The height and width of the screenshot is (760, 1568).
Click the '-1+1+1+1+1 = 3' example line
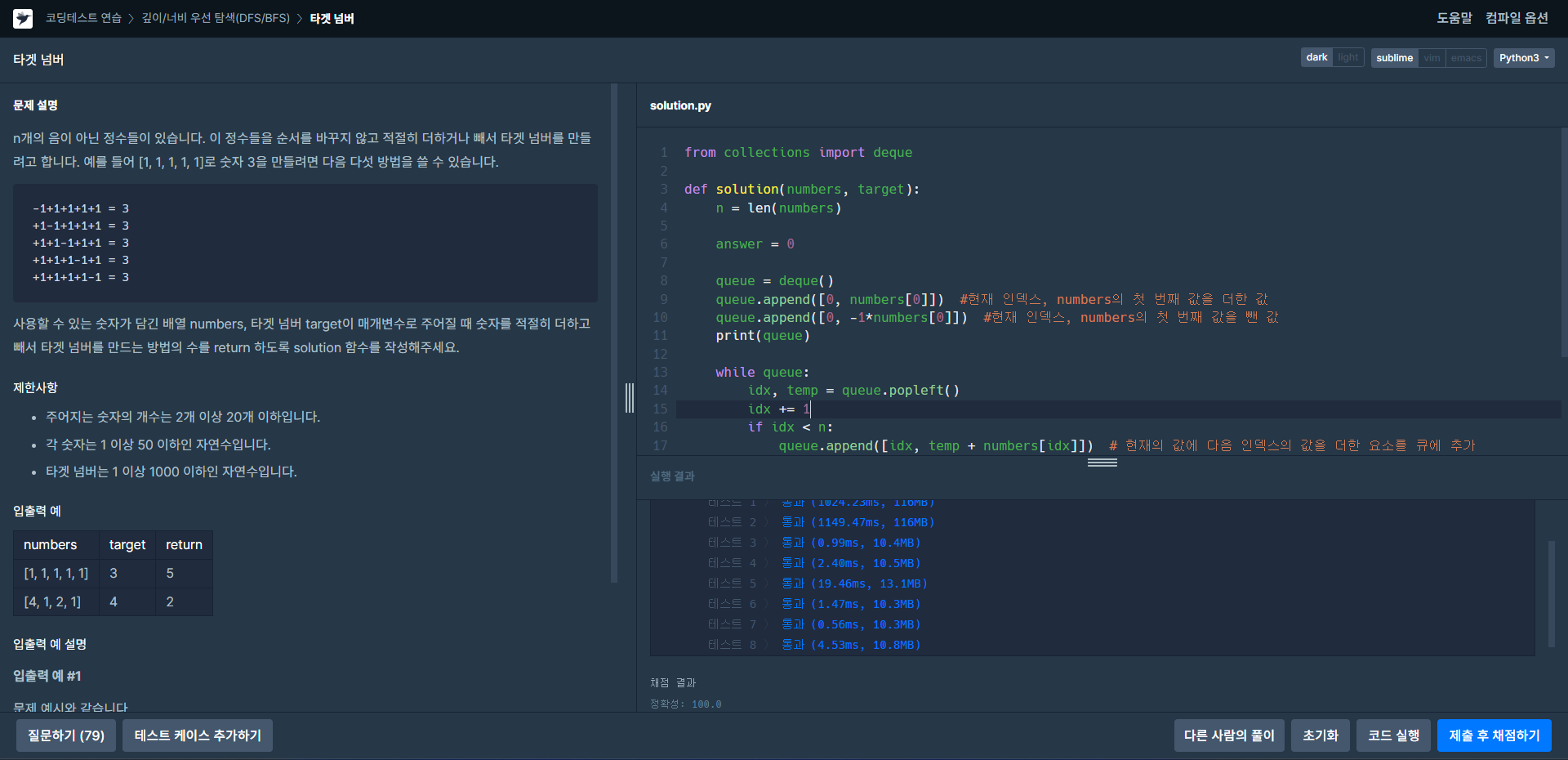(x=81, y=208)
